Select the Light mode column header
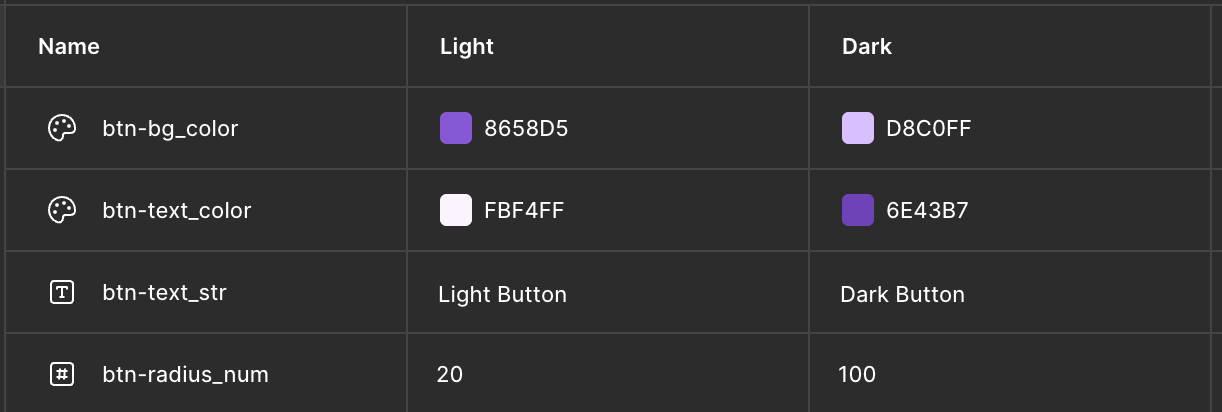 (x=467, y=46)
